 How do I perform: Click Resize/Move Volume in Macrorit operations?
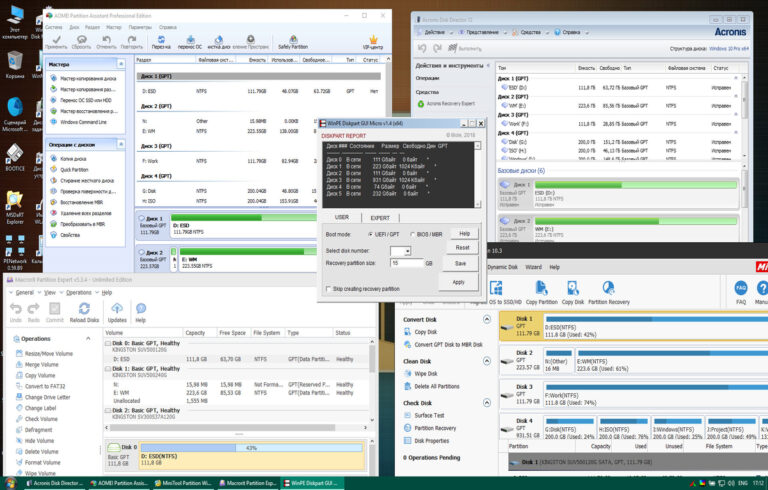coord(48,353)
